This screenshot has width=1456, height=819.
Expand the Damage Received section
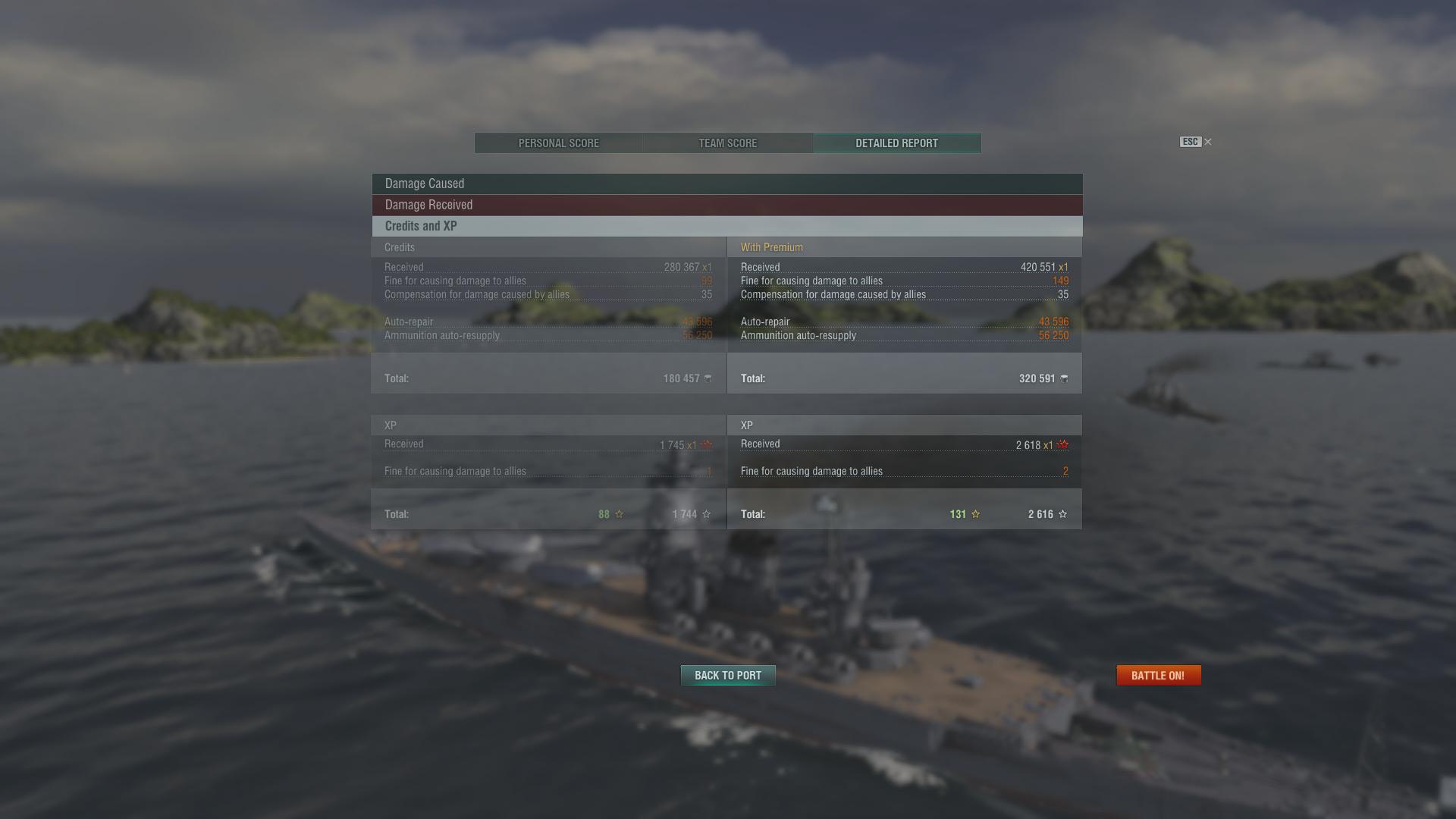pos(727,205)
